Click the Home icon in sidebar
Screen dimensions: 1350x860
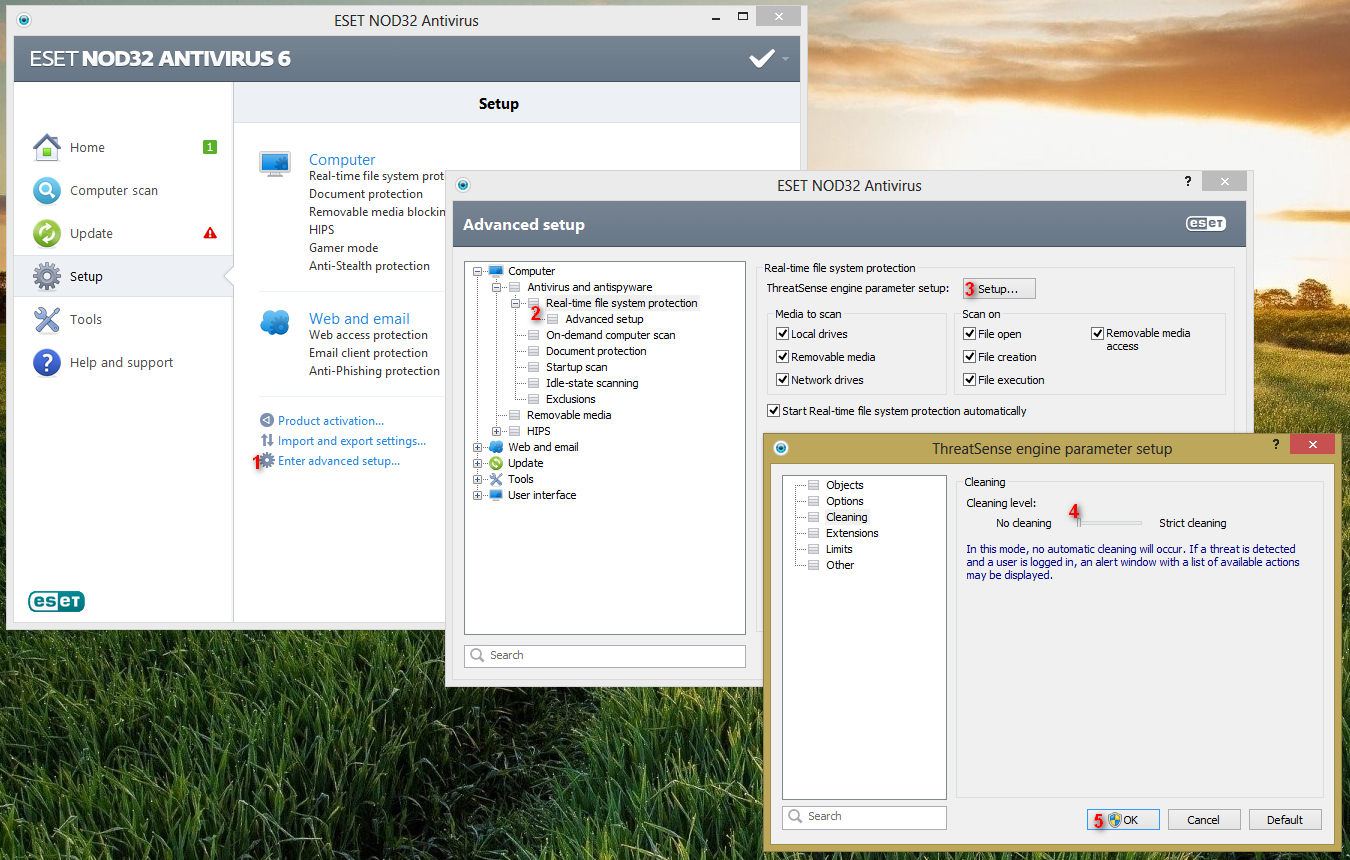pyautogui.click(x=47, y=147)
